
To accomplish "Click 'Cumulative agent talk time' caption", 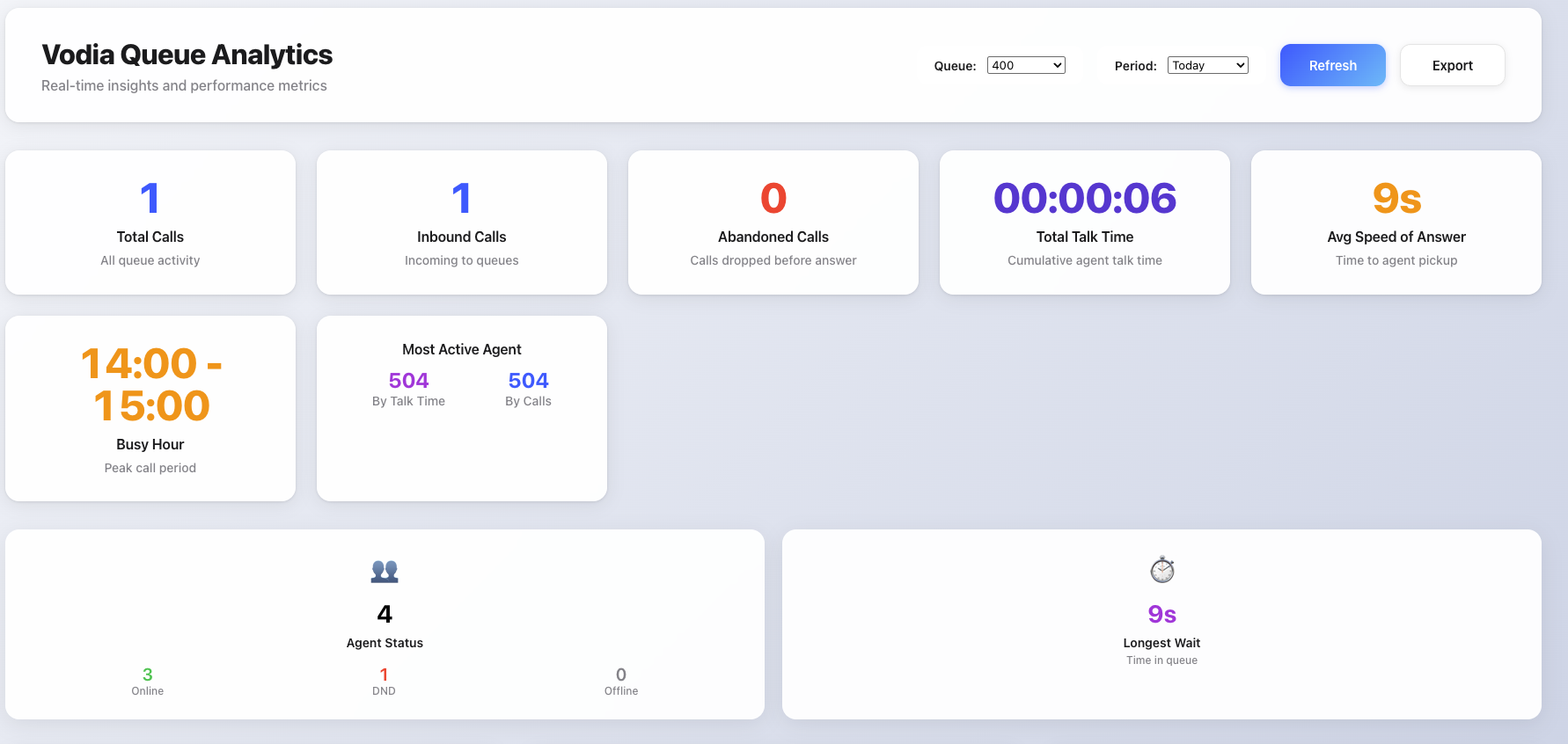I will [1085, 260].
